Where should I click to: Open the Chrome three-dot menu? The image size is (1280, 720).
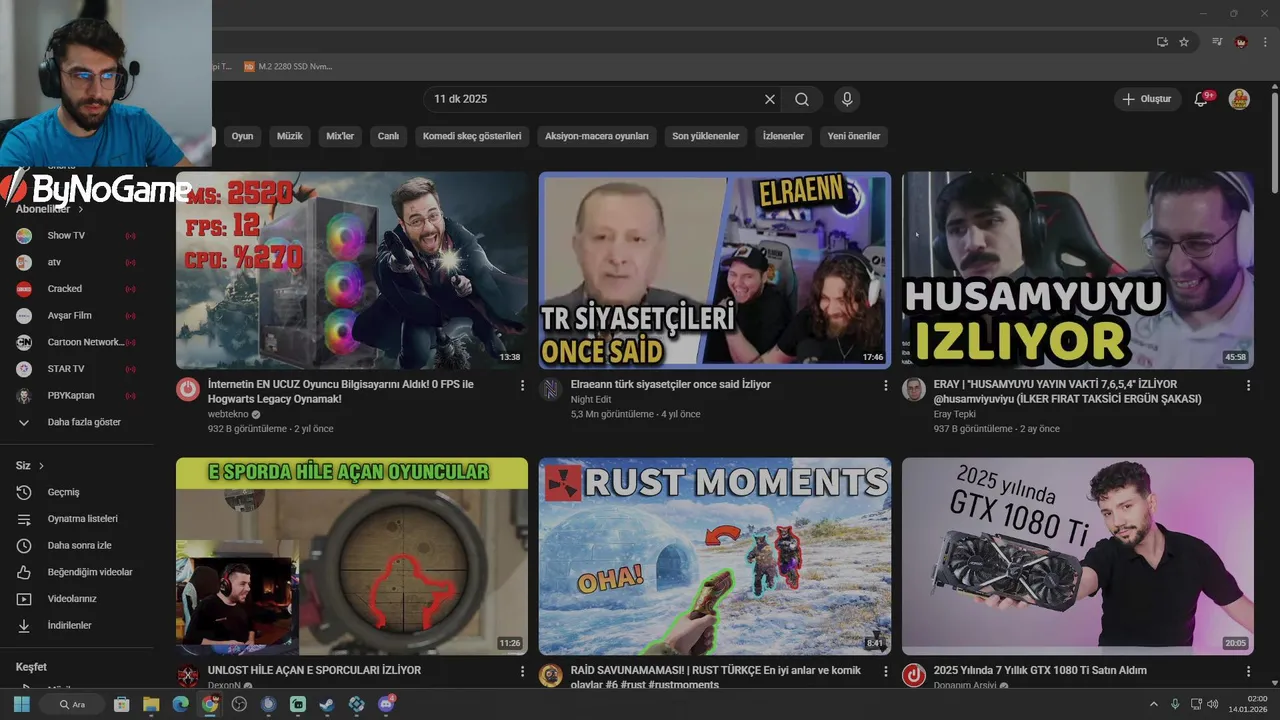(1263, 42)
